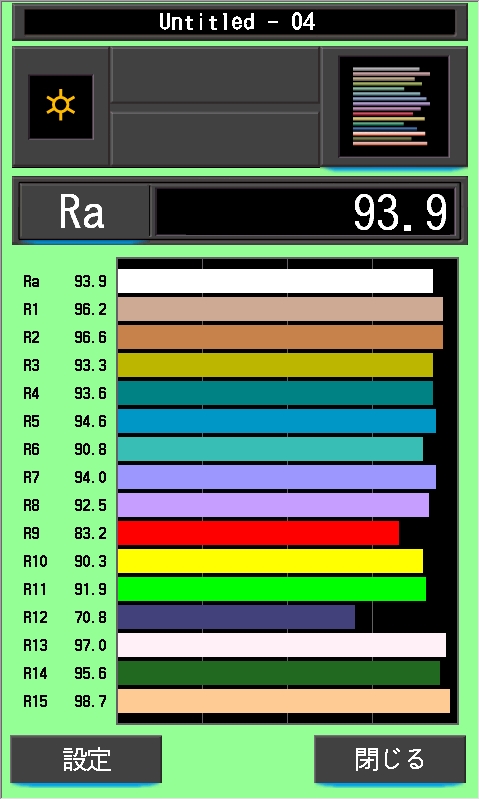Select the dark green R14 bar
The height and width of the screenshot is (800, 480).
click(279, 673)
